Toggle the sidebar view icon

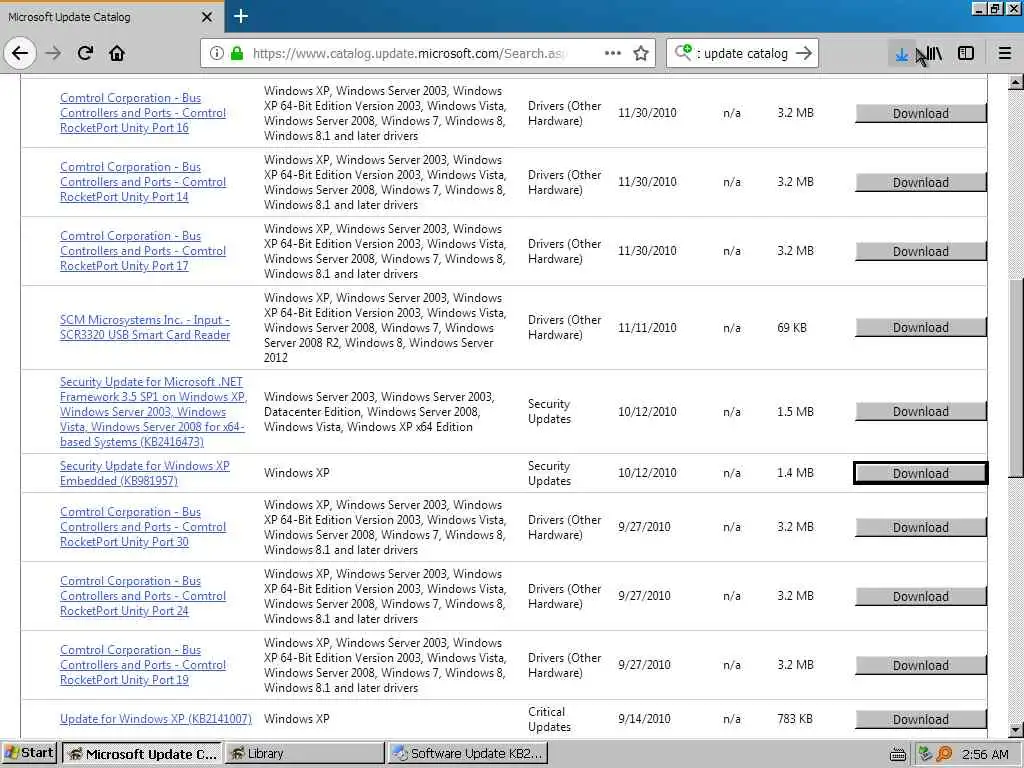click(x=966, y=54)
